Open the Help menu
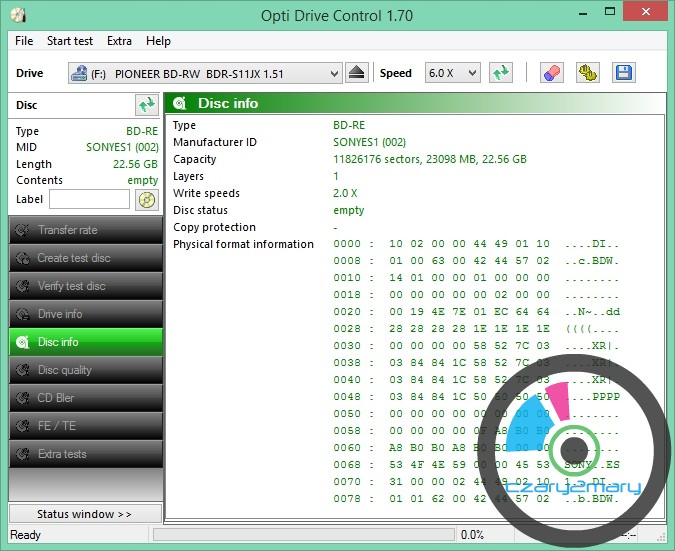This screenshot has width=675, height=551. (158, 41)
